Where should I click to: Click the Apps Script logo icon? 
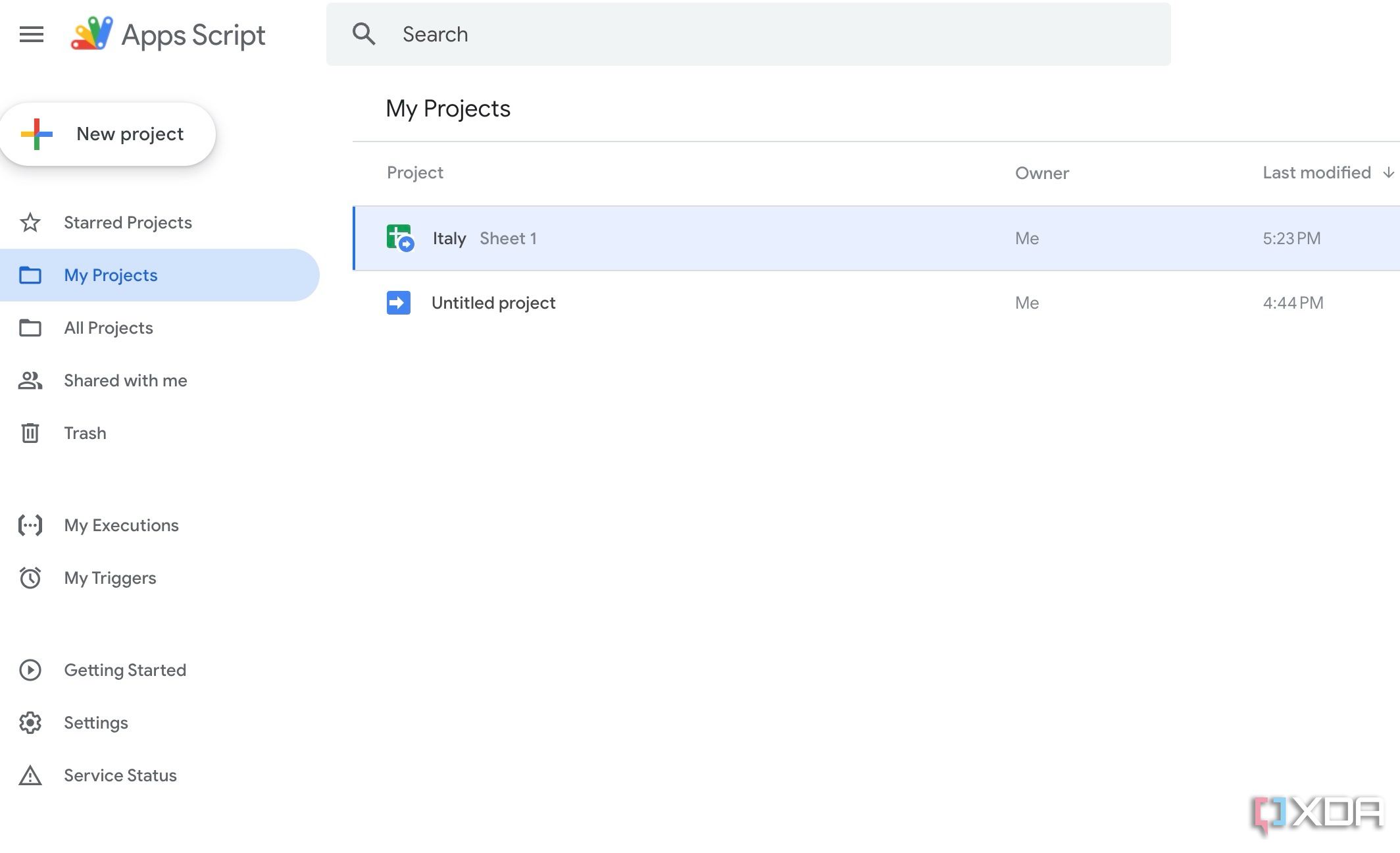click(91, 34)
